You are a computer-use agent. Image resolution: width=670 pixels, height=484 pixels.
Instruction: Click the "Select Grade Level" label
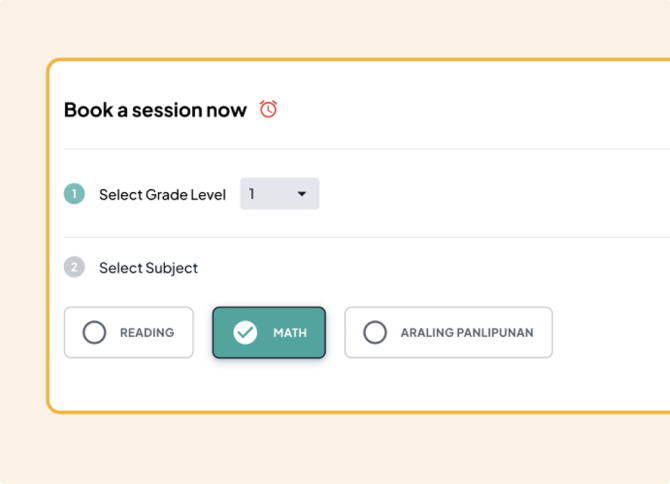pyautogui.click(x=162, y=194)
